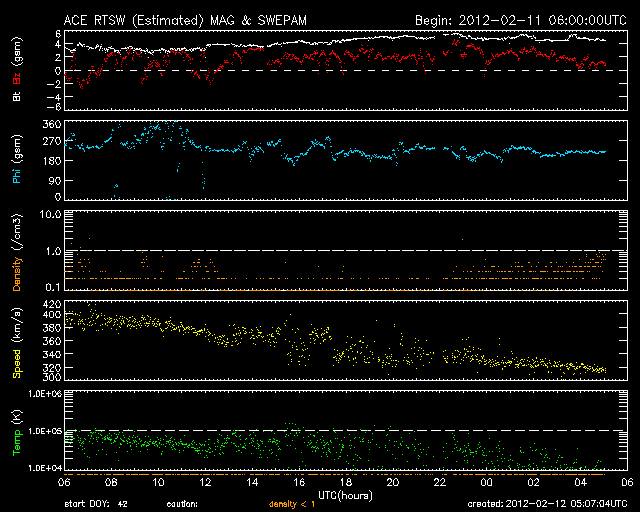
Task: Select the Density (/cm3) axis label
Action: (x=17, y=252)
